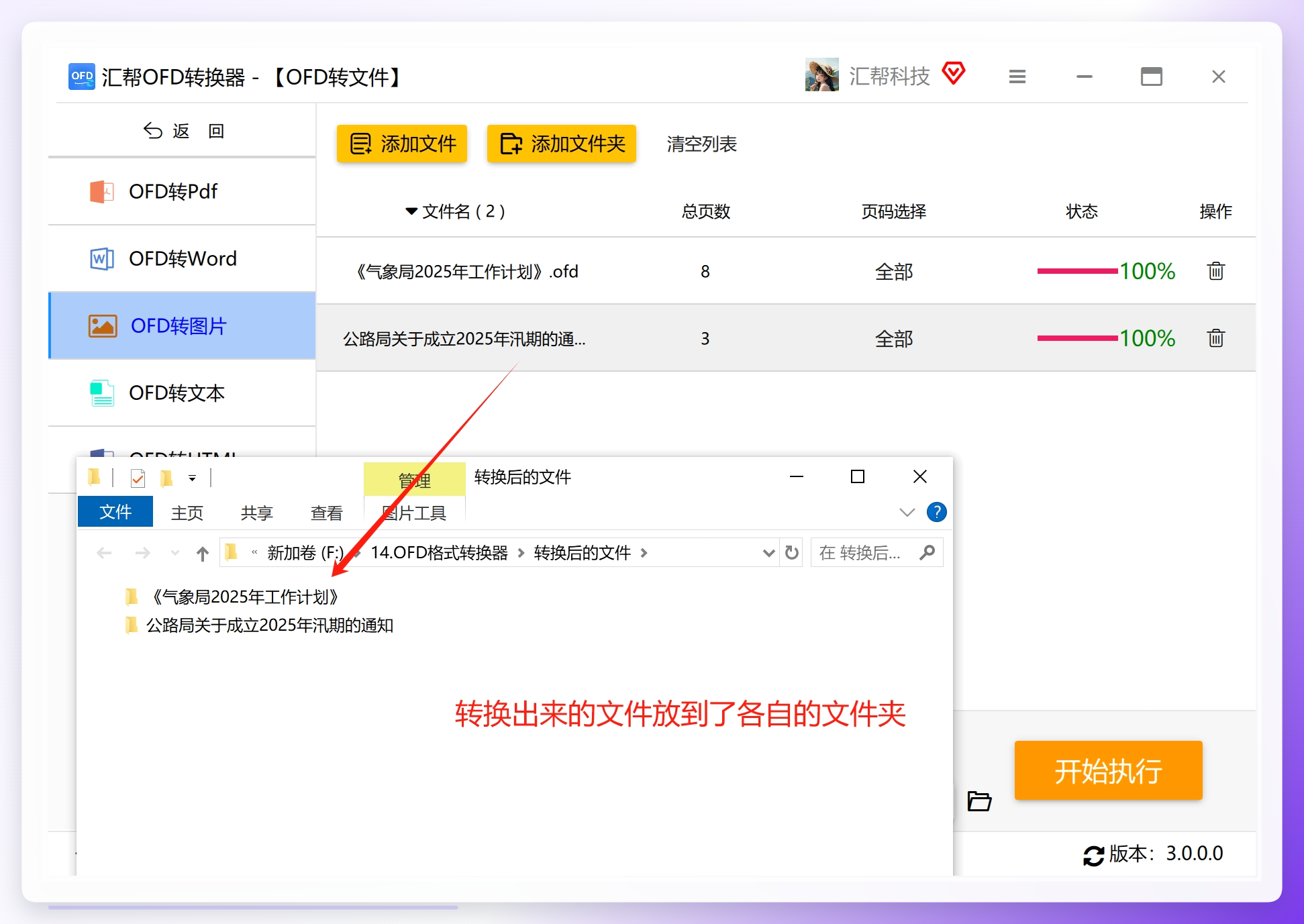Delete 公路局 row with trash icon
This screenshot has height=924, width=1304.
pyautogui.click(x=1216, y=338)
